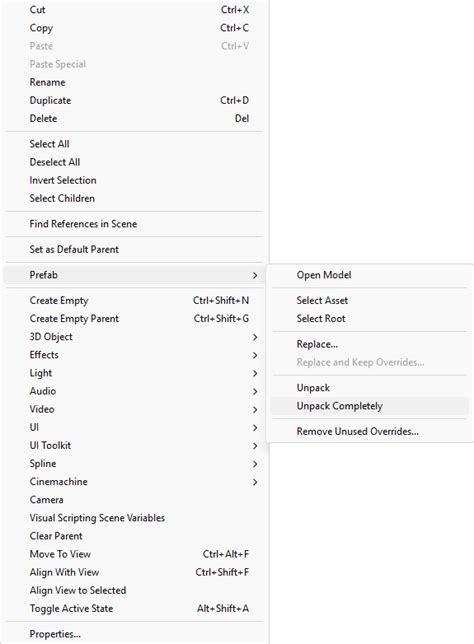Select Copy in the context menu
Image resolution: width=474 pixels, height=644 pixels.
pos(134,28)
